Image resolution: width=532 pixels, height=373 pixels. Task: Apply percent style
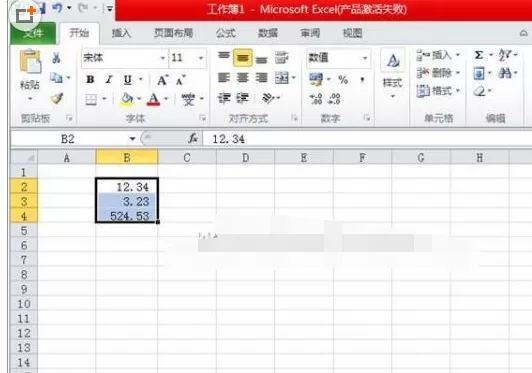click(343, 80)
